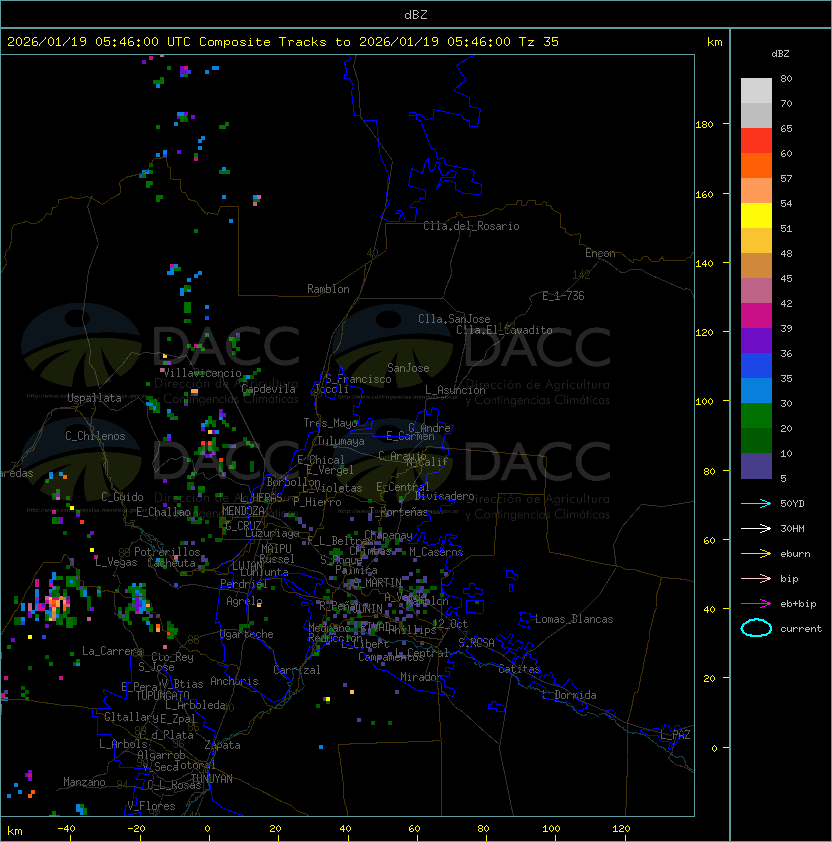Click the Lomas_Blancas location label

[x=574, y=619]
